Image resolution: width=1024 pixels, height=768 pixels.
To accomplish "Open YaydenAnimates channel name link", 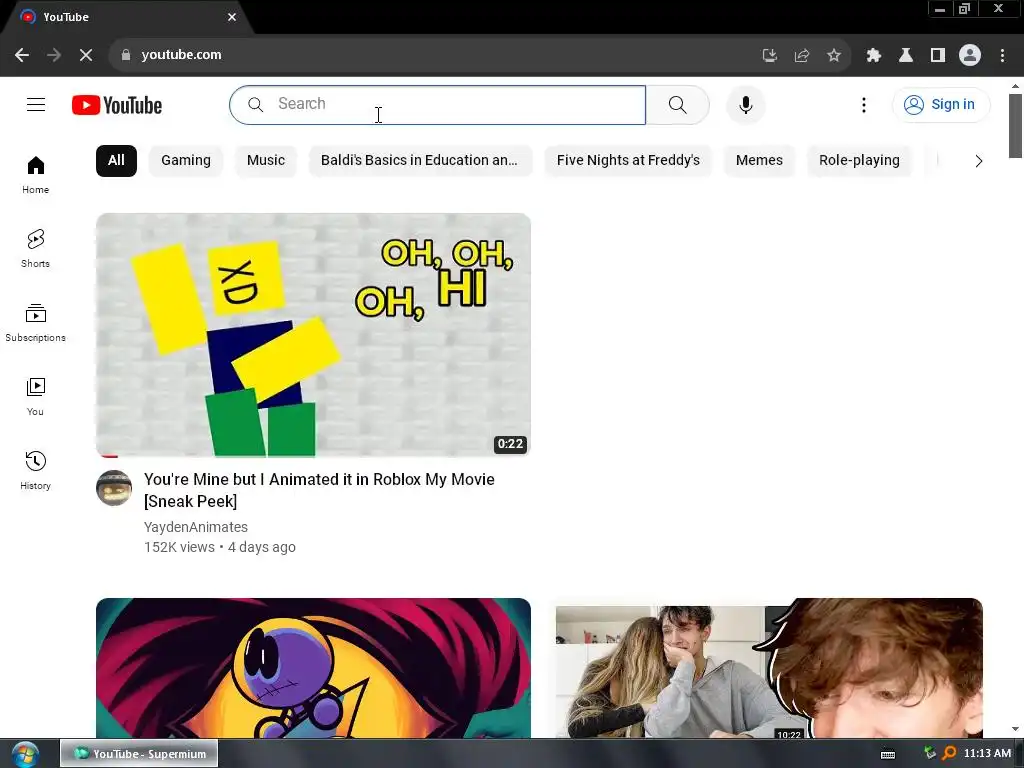I will tap(196, 527).
